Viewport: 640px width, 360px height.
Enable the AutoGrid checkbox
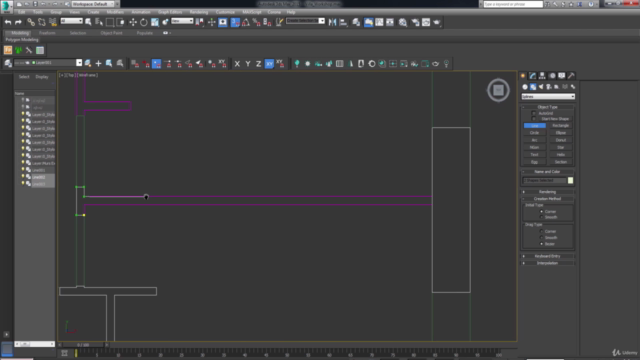click(533, 113)
